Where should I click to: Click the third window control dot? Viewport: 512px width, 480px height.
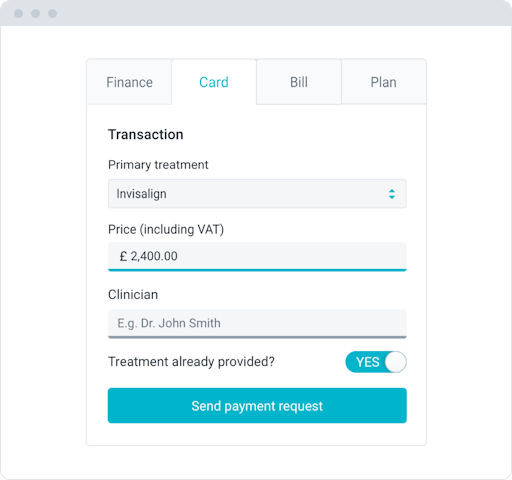[x=53, y=13]
